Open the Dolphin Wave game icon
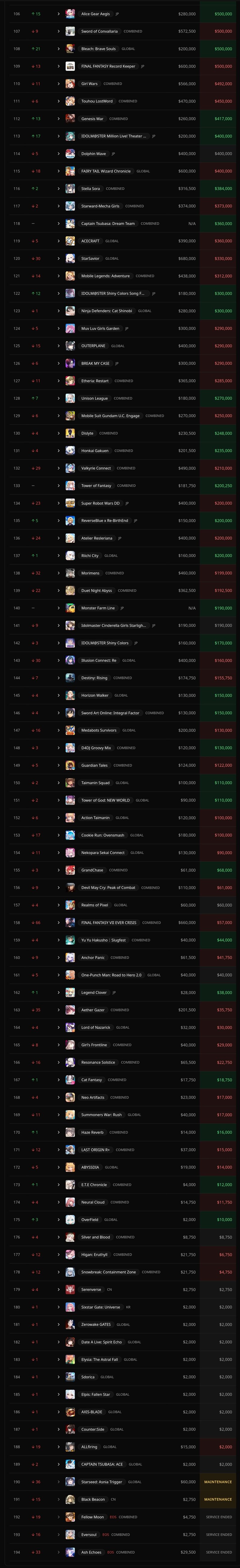Image resolution: width=240 pixels, height=1568 pixels. coord(70,153)
